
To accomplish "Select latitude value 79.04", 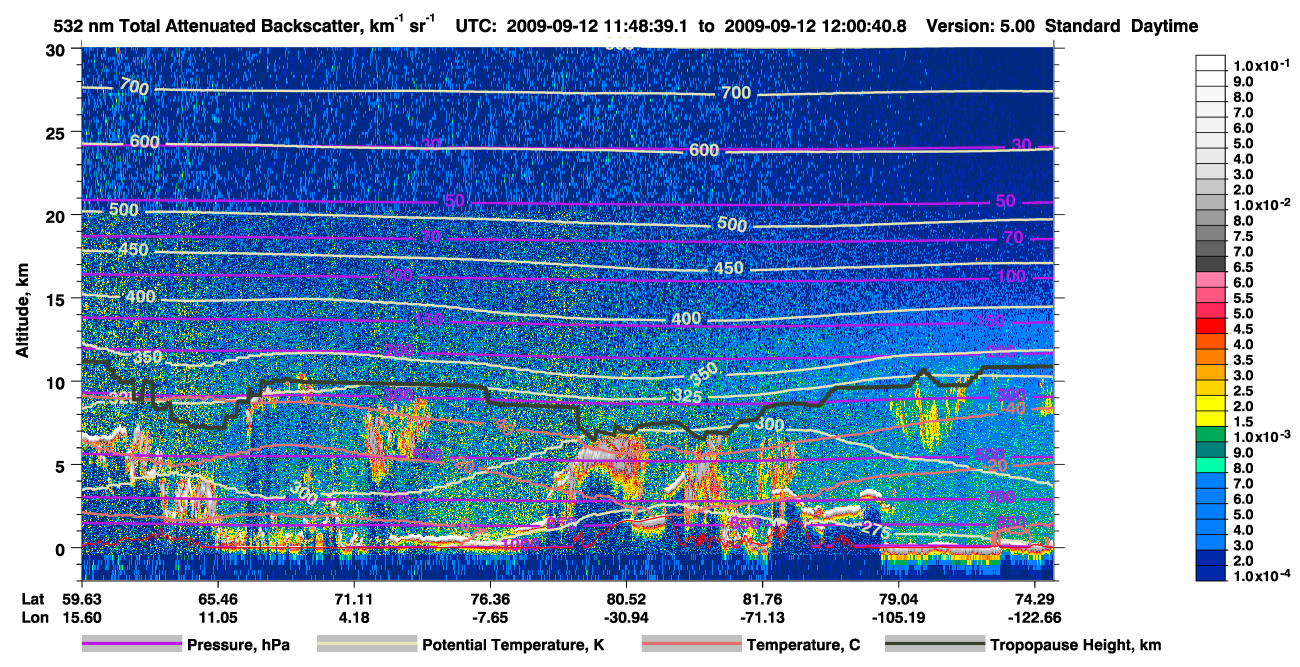I will click(x=899, y=599).
